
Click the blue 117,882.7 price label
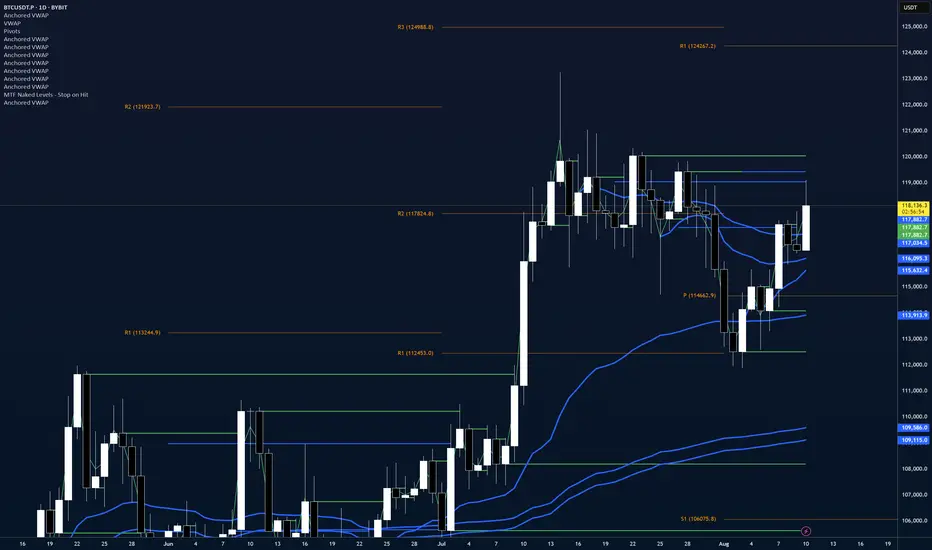pyautogui.click(x=914, y=219)
